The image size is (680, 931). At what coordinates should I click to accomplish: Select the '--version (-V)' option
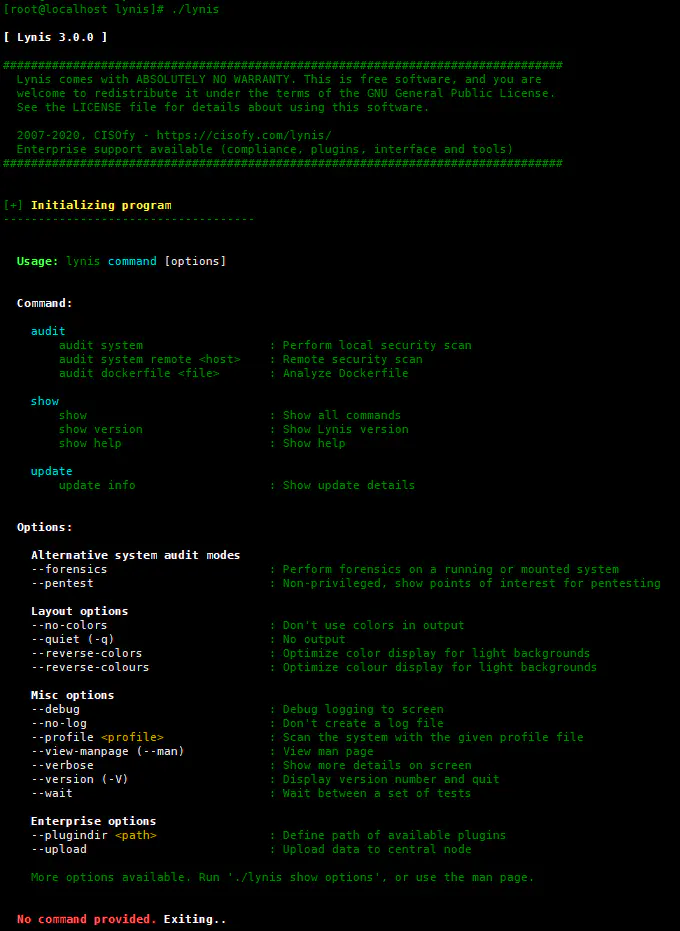click(80, 780)
